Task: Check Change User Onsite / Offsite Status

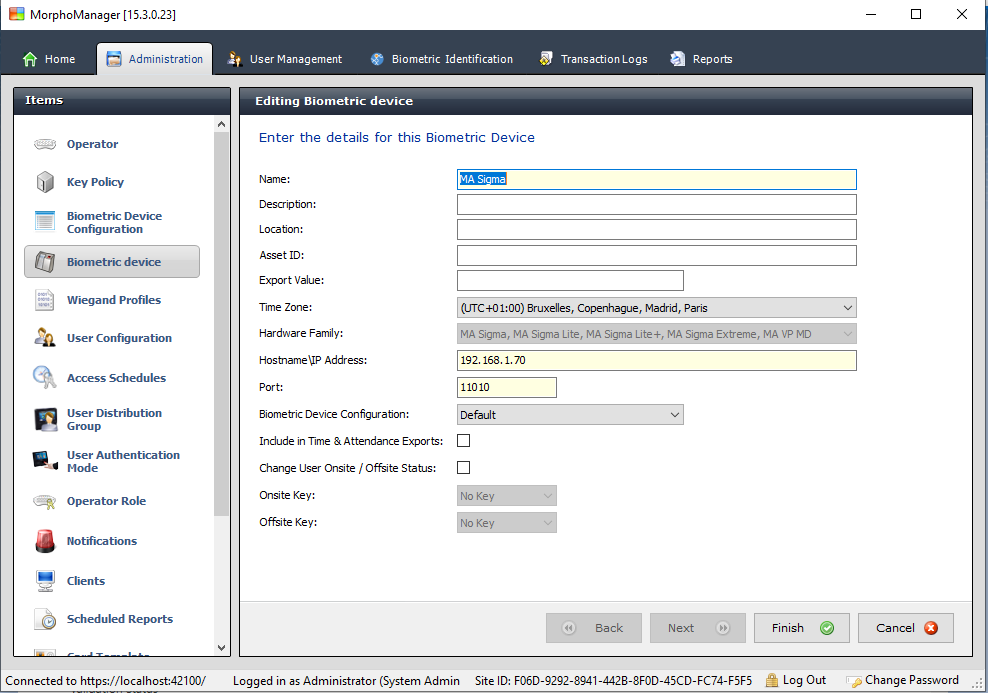Action: tap(463, 467)
